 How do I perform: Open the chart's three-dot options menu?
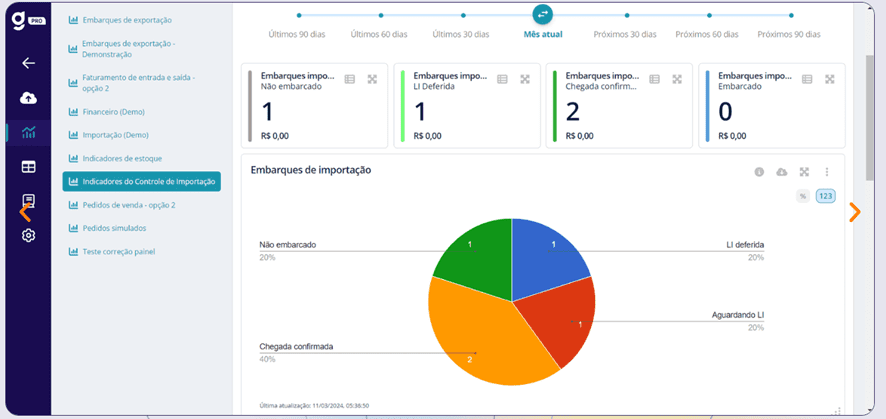[827, 172]
